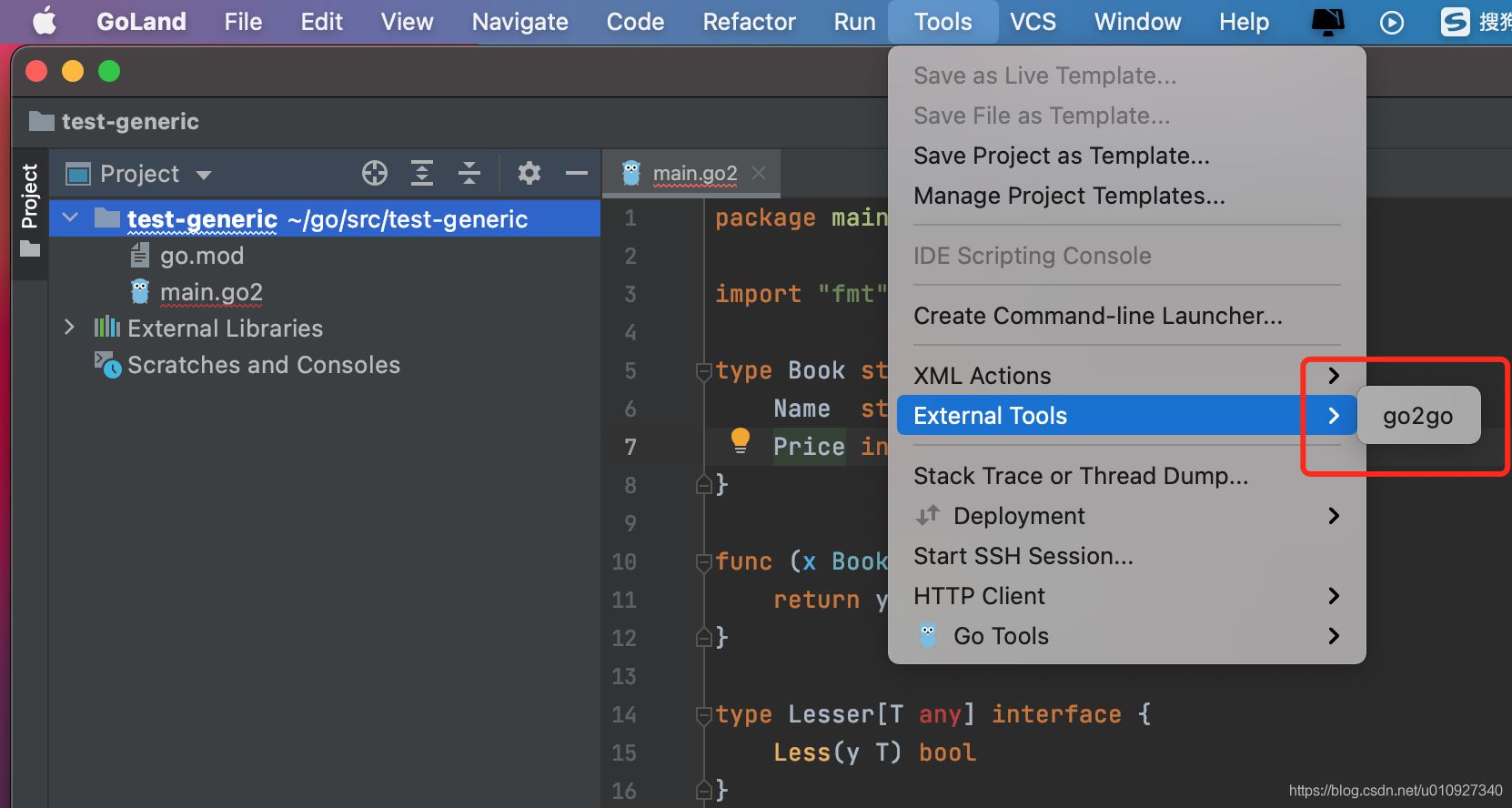Select go2go from External Tools submenu

(1417, 416)
